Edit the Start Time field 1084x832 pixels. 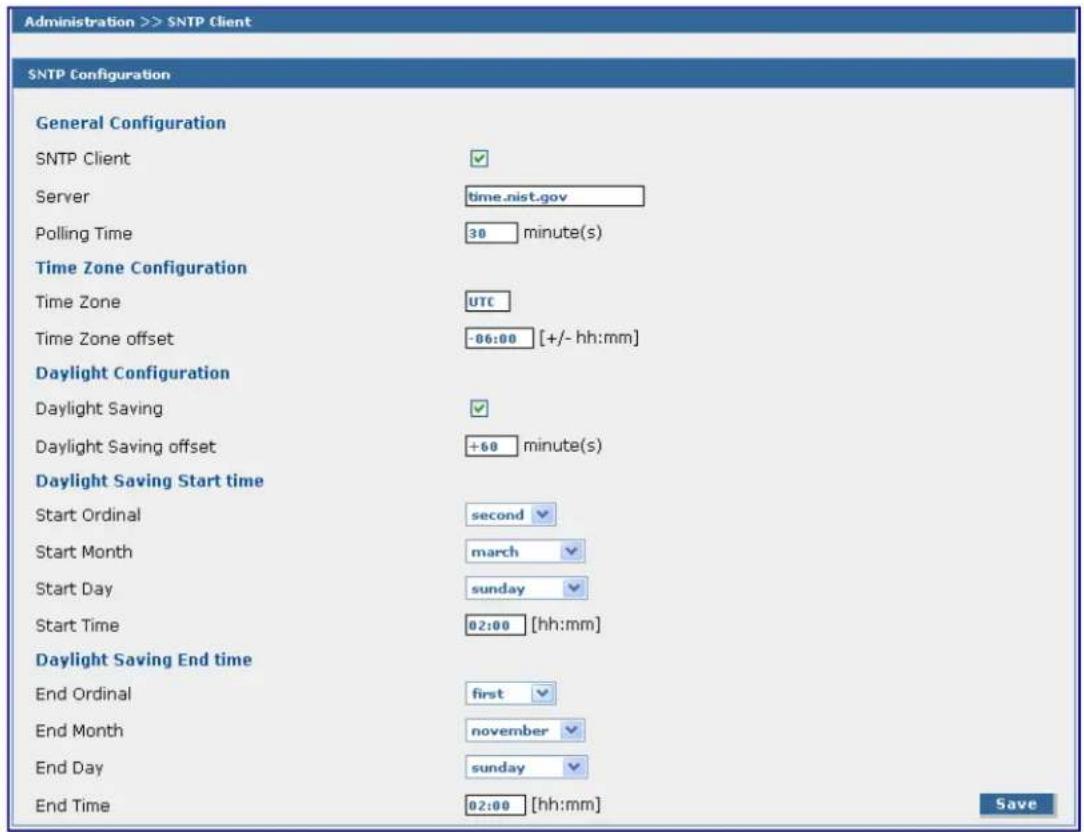[x=495, y=625]
